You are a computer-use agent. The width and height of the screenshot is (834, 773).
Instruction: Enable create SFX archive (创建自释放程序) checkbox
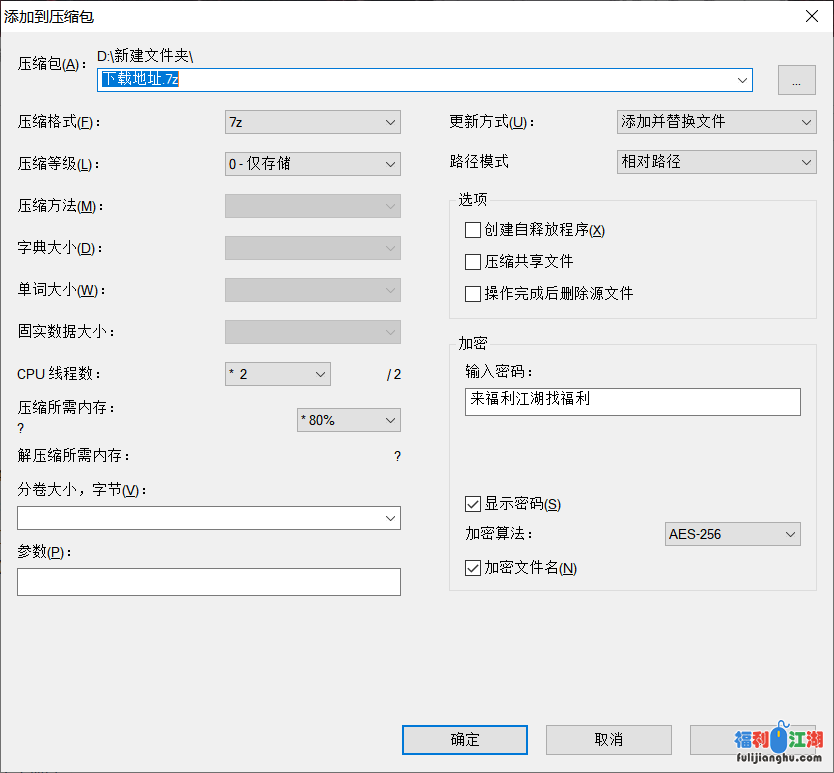tap(473, 230)
